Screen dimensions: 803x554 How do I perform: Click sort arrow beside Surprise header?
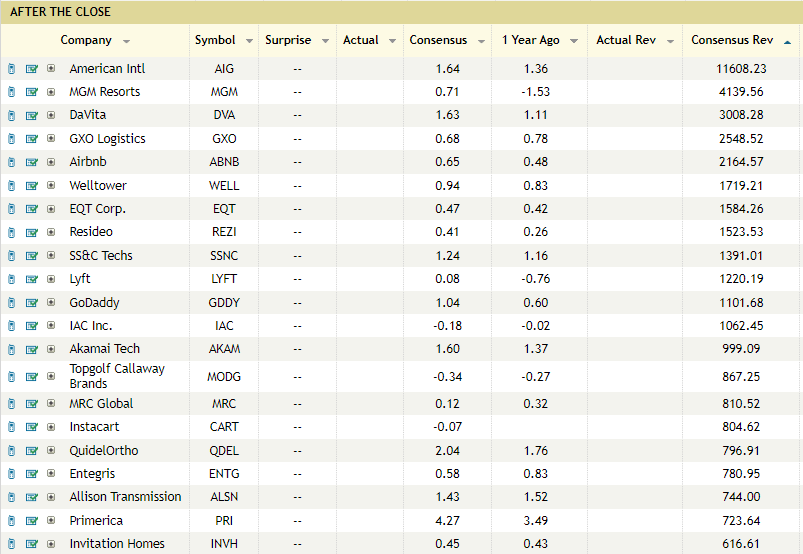coord(325,41)
